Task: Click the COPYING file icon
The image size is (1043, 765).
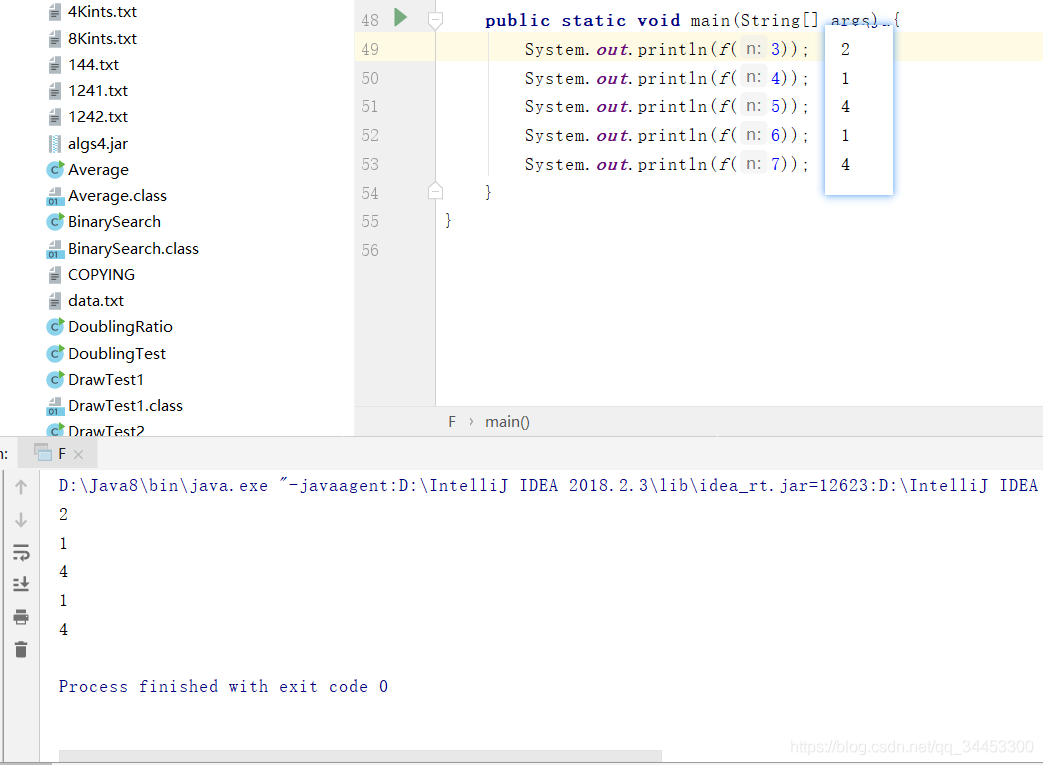Action: pos(55,275)
